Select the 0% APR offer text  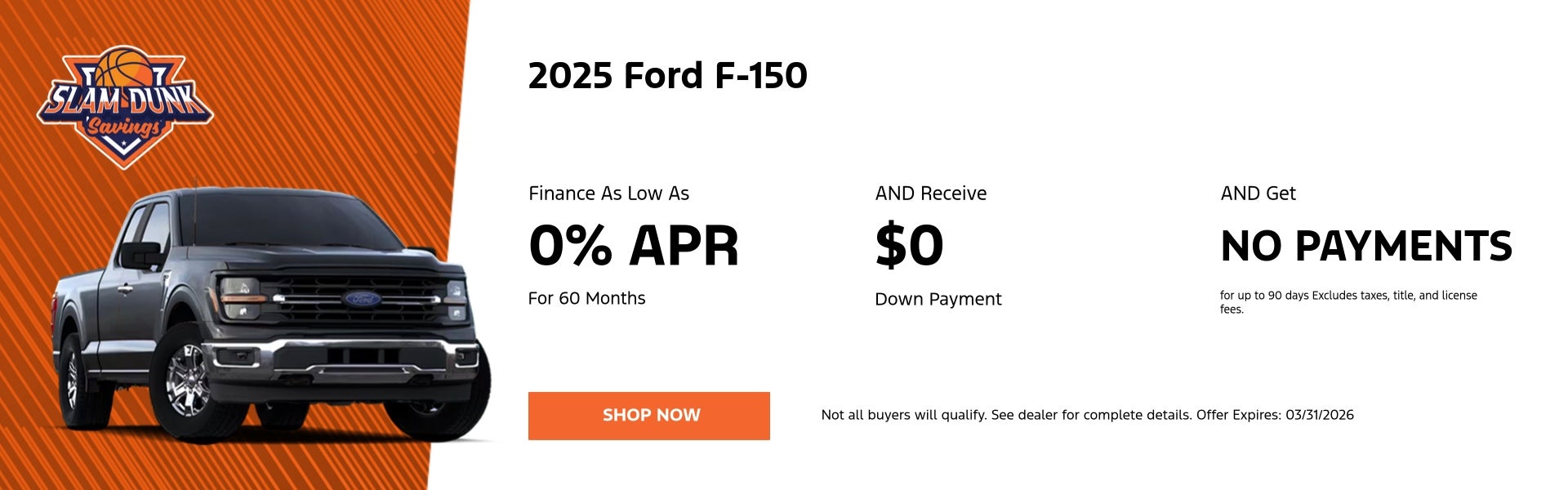coord(633,246)
